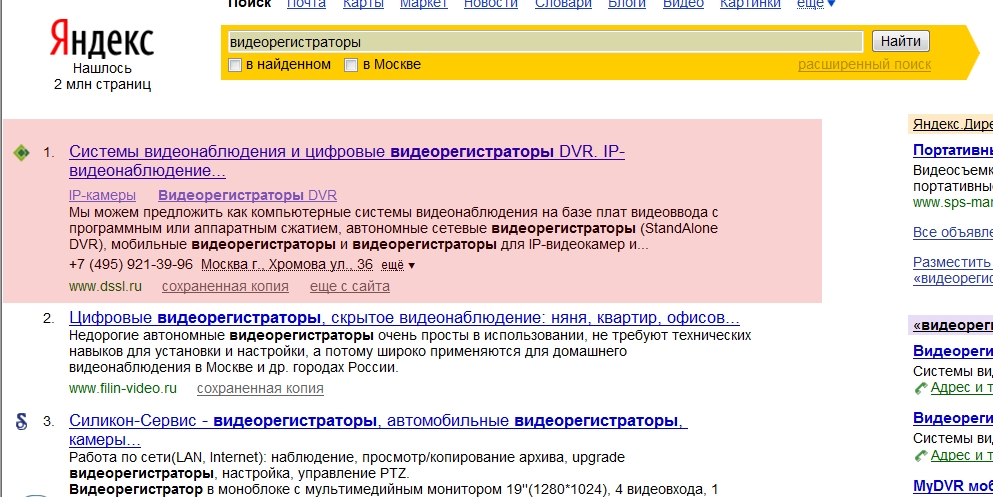This screenshot has width=993, height=497.
Task: Open result 2 'Цифровые видеорегистраторы, скрытое видеонаблюдение' title
Action: tap(404, 317)
